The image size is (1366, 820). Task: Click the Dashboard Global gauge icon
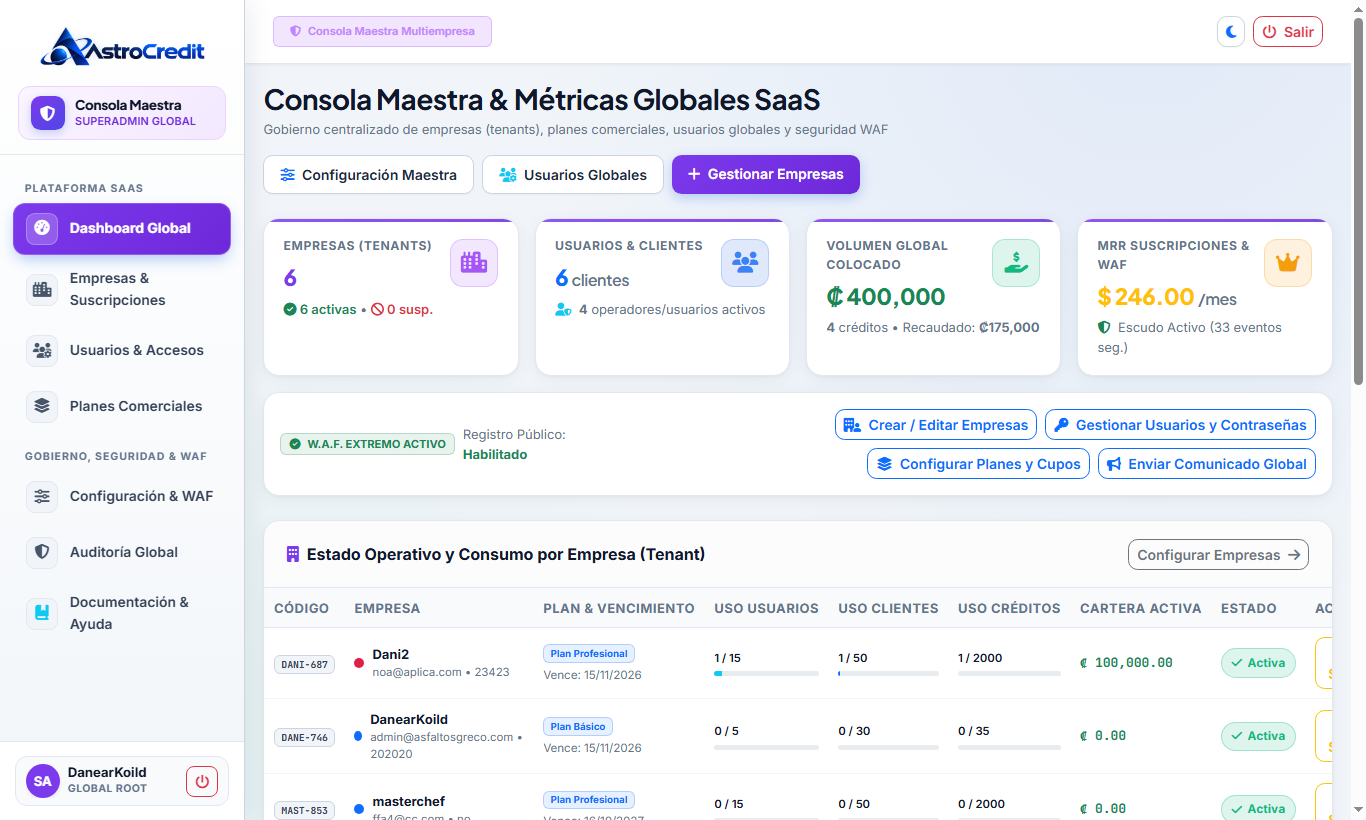[x=42, y=228]
